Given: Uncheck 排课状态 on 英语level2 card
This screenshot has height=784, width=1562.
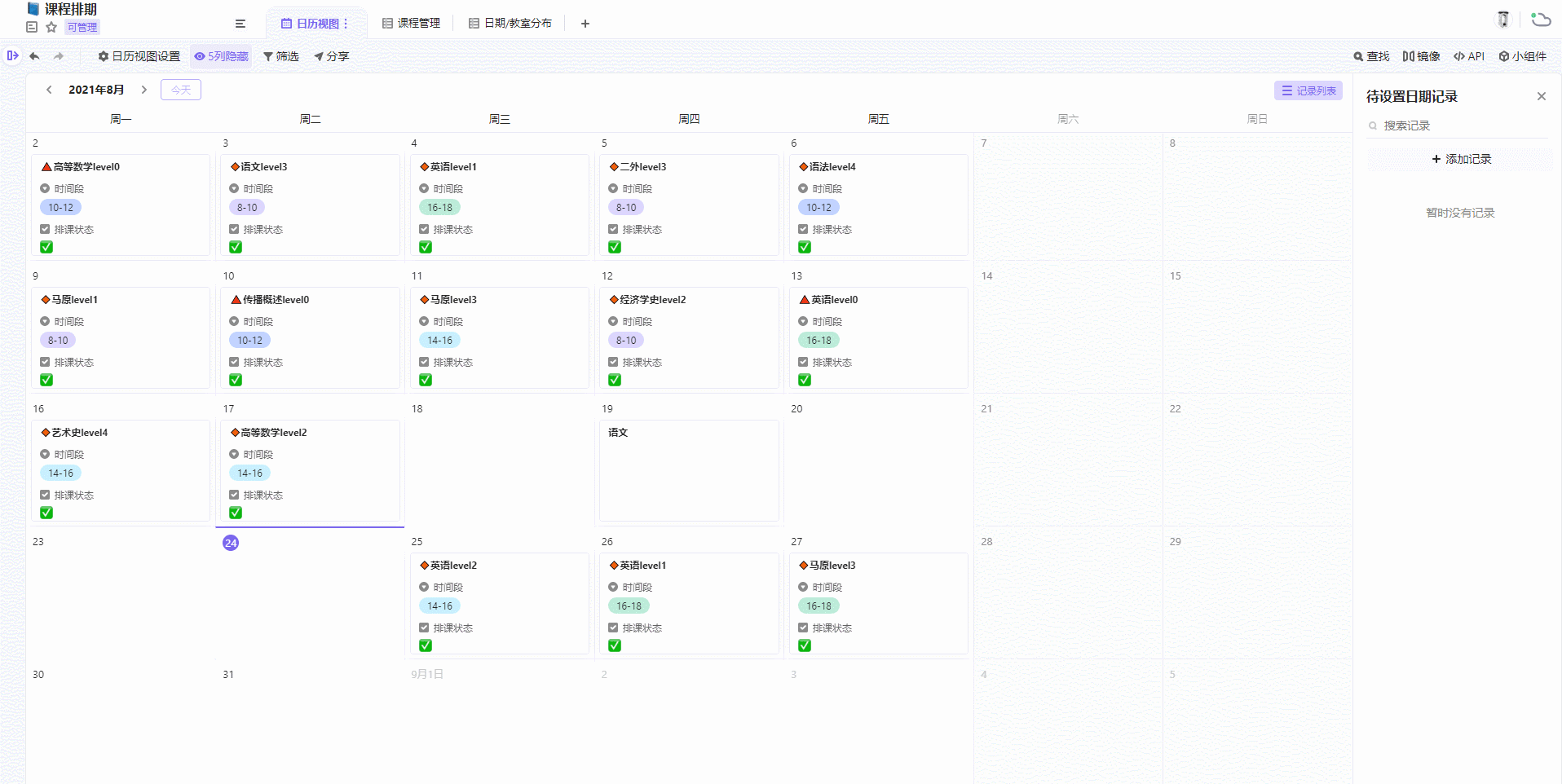Looking at the screenshot, I should (426, 645).
